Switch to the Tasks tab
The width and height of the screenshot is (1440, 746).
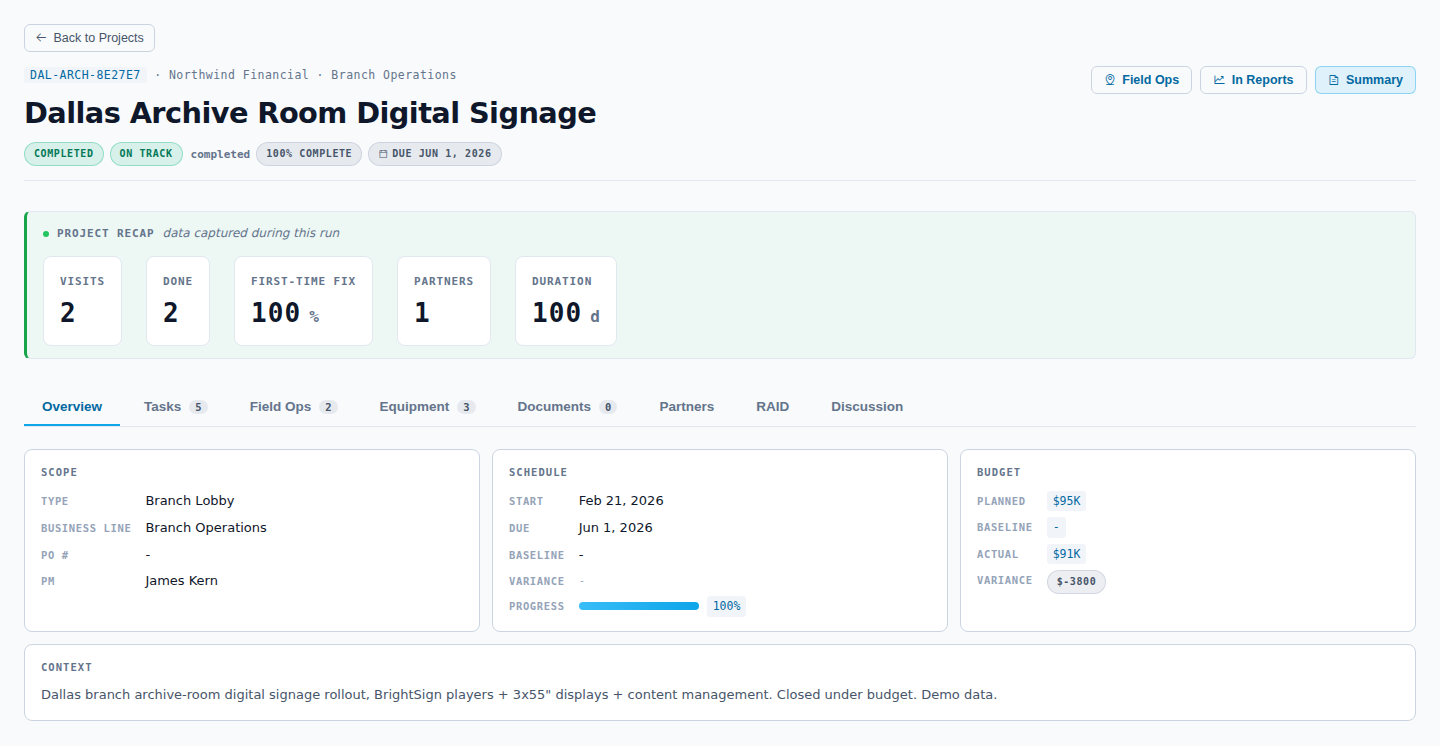tap(175, 407)
